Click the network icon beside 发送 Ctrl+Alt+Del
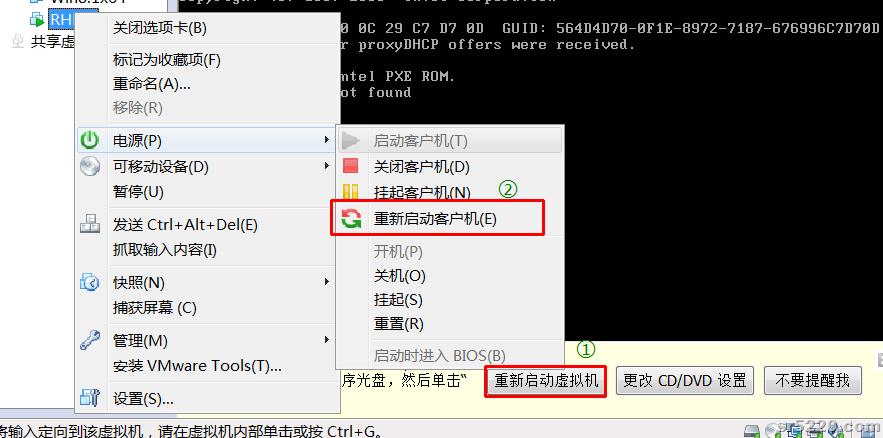This screenshot has width=883, height=438. 90,224
